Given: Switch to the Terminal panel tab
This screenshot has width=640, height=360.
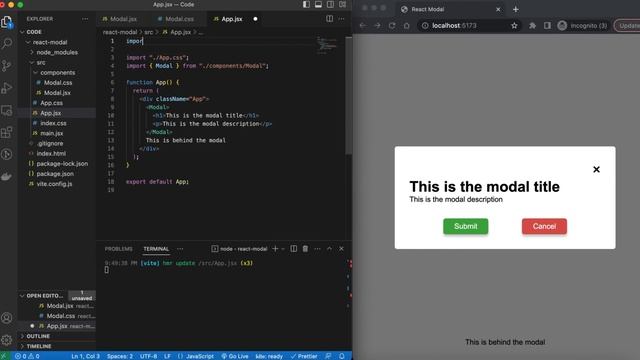Looking at the screenshot, I should coord(156,249).
